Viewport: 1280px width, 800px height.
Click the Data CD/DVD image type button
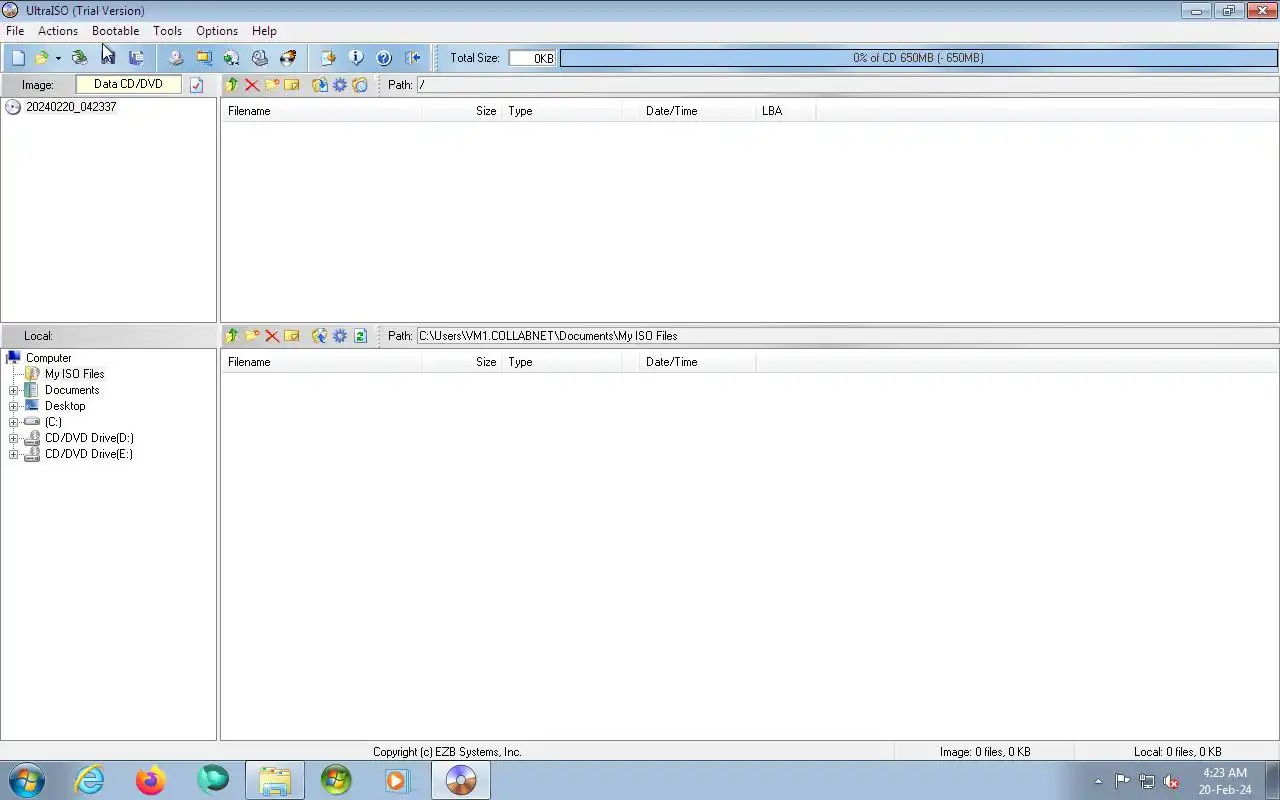[x=128, y=85]
